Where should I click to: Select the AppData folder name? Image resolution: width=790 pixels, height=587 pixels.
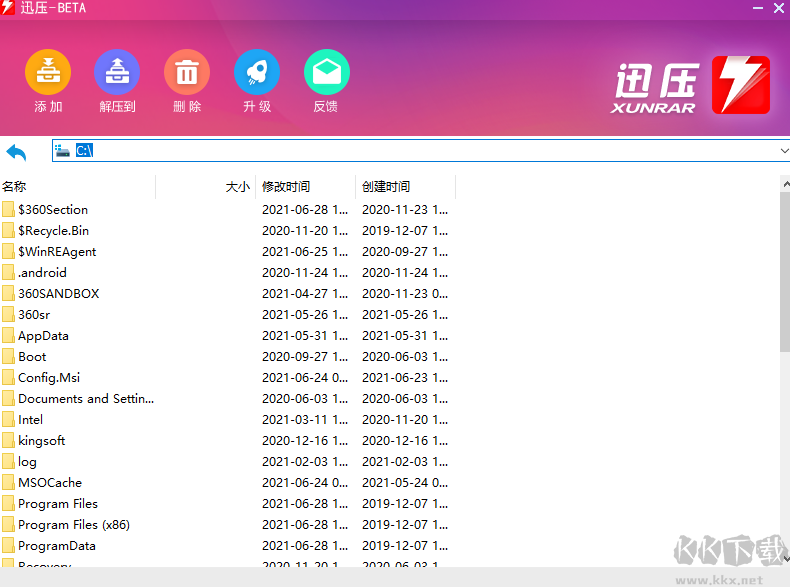pos(43,336)
